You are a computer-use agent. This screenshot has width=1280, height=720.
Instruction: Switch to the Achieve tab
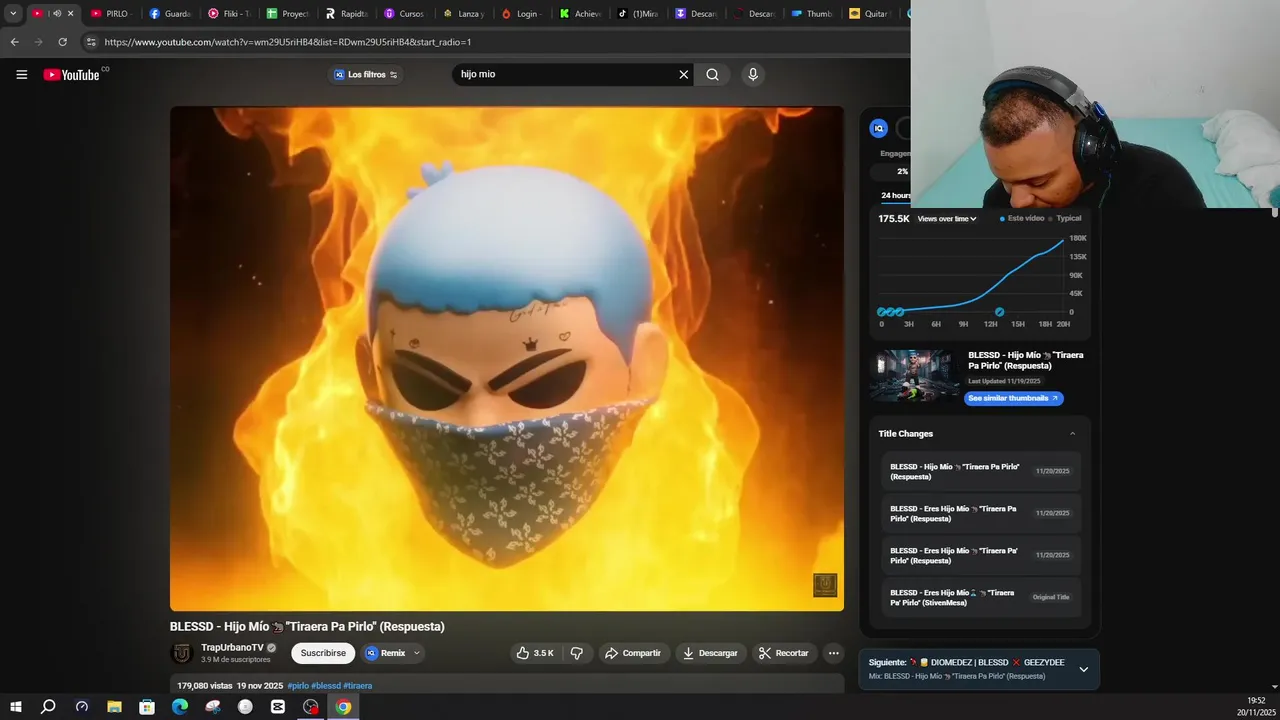tap(580, 14)
